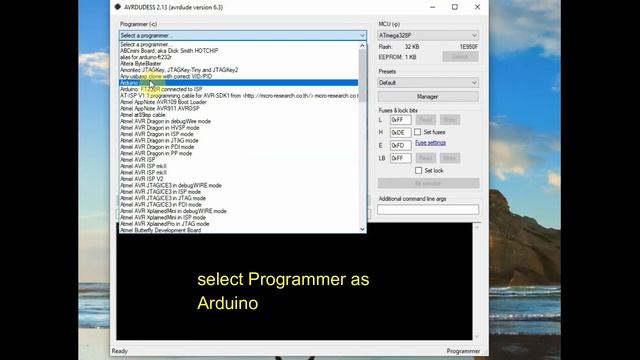
Task: Click the programmer list scroll-up arrow
Action: click(362, 46)
